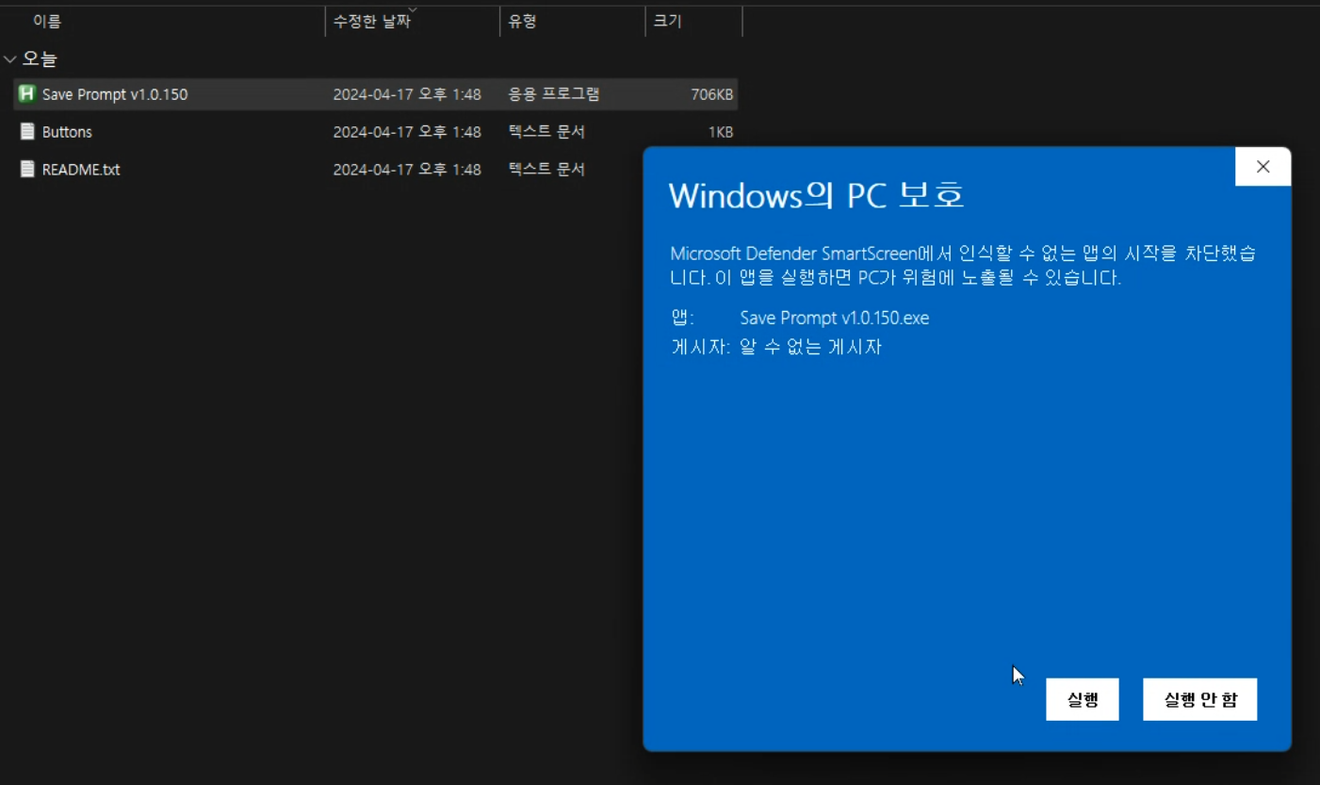
Task: Sort by the 이름 column header
Action: pyautogui.click(x=47, y=20)
